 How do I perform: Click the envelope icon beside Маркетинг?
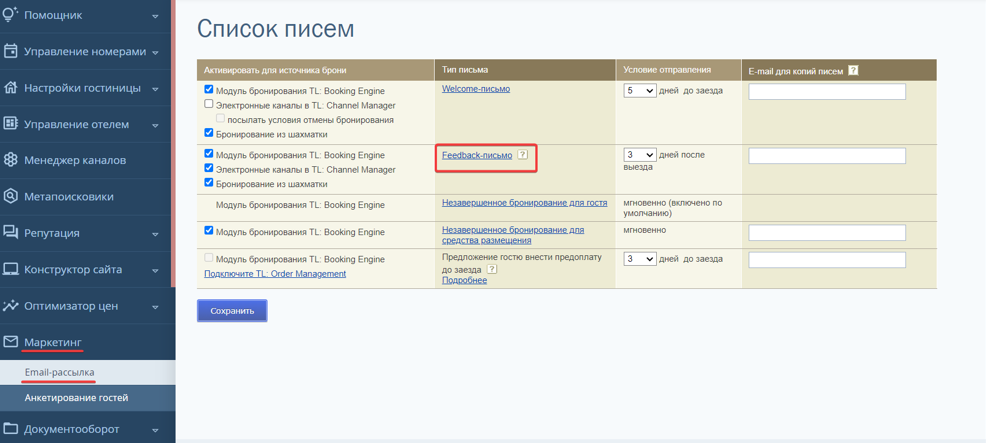point(10,342)
